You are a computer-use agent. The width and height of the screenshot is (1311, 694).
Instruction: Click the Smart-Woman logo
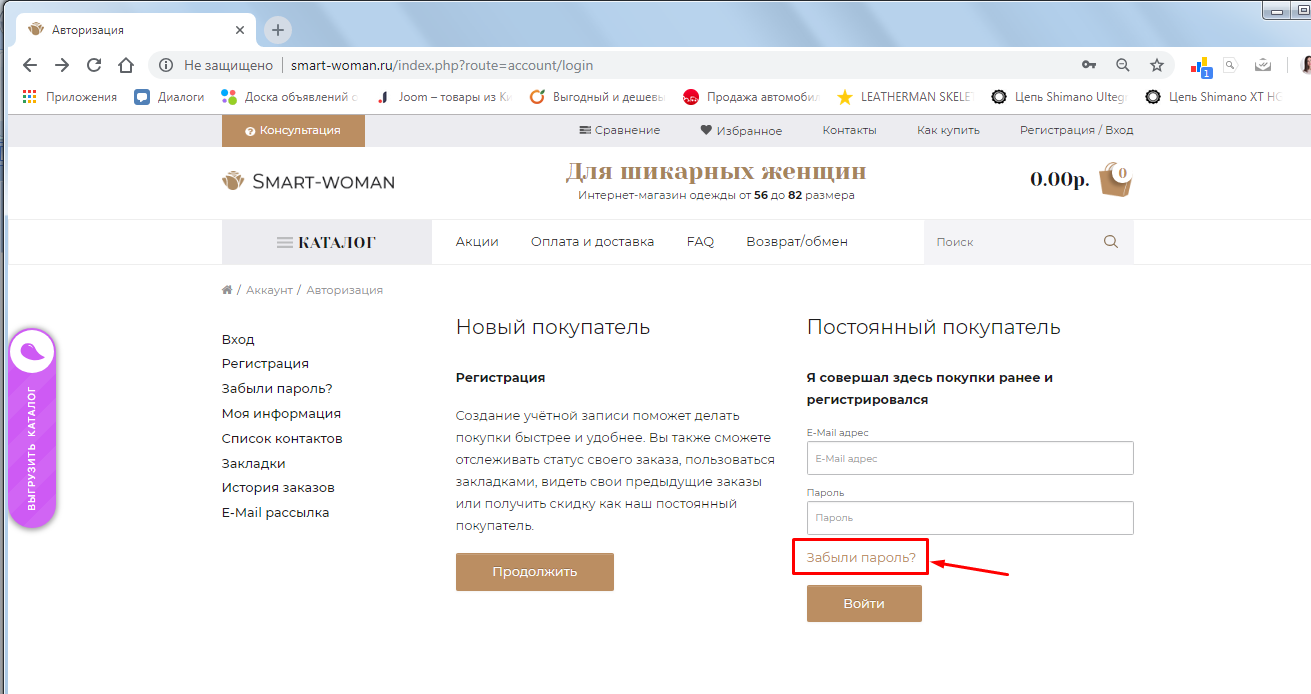pos(308,181)
